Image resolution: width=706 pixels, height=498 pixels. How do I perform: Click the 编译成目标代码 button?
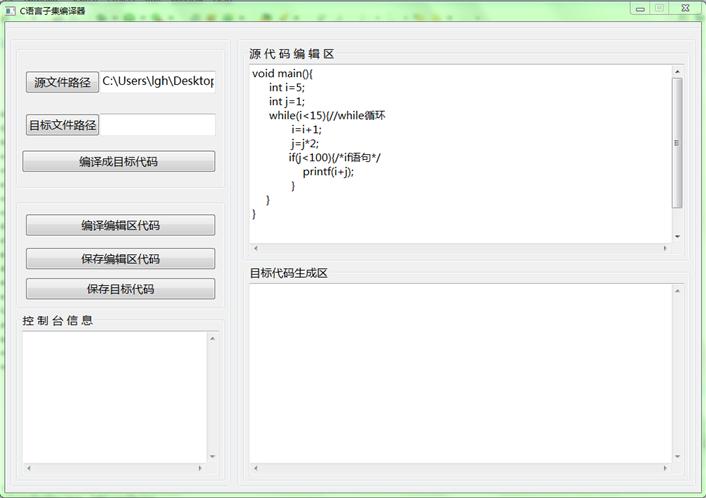point(119,161)
